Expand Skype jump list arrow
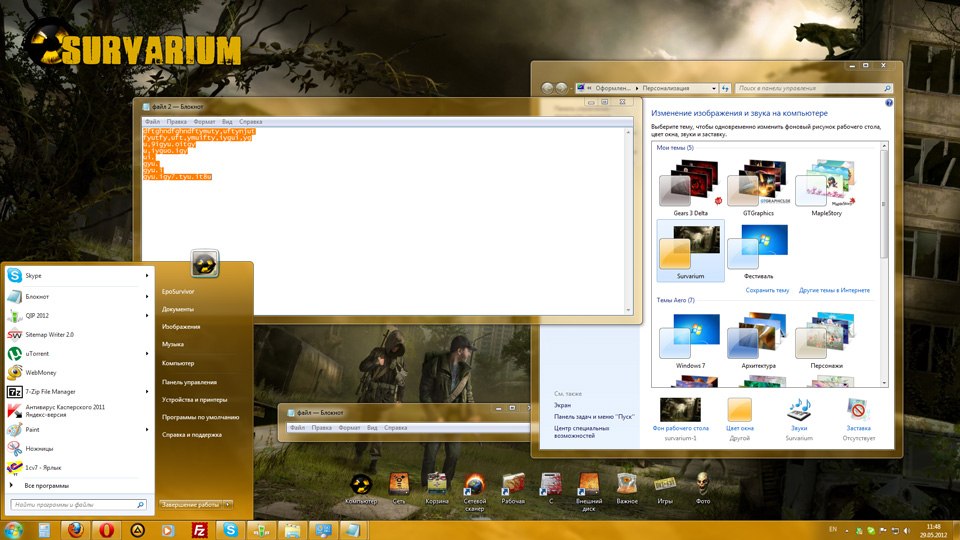 coord(147,276)
